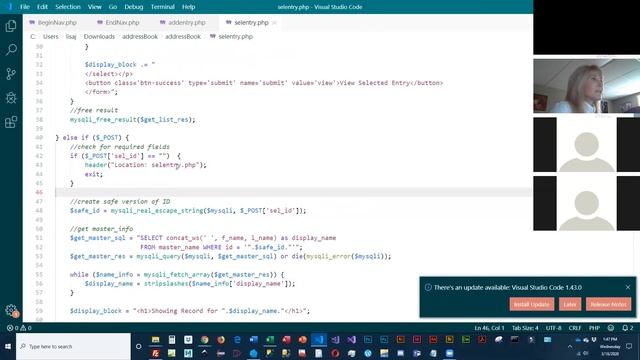
Task: Open the Help menu
Action: coord(188,7)
